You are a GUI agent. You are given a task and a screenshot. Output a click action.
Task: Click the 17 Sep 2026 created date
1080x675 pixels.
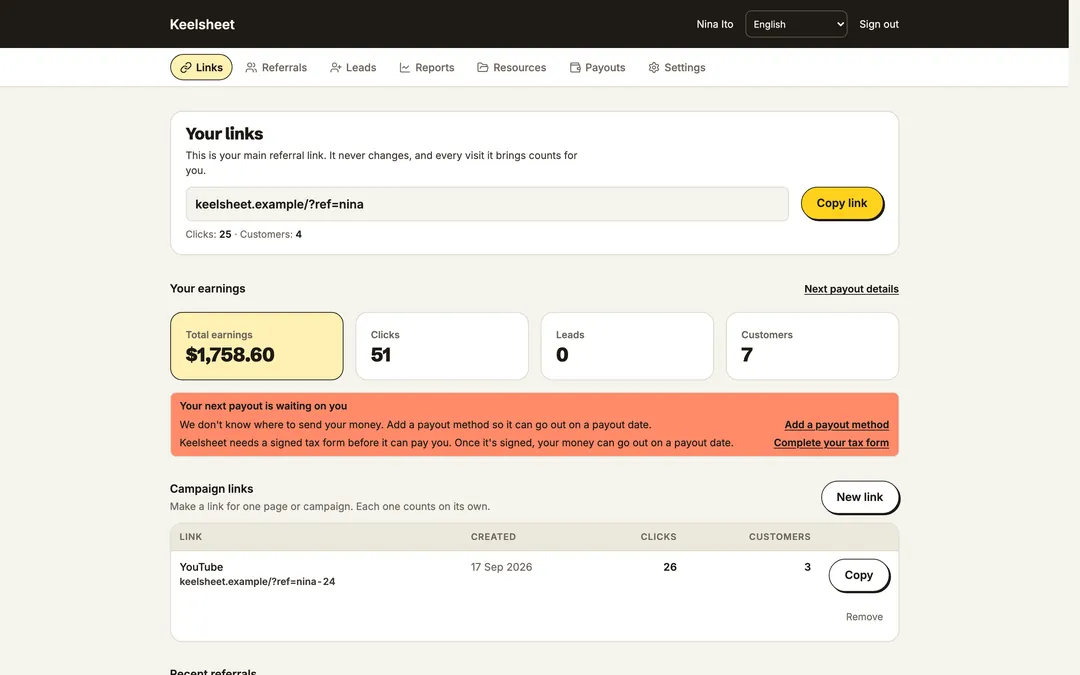(501, 567)
